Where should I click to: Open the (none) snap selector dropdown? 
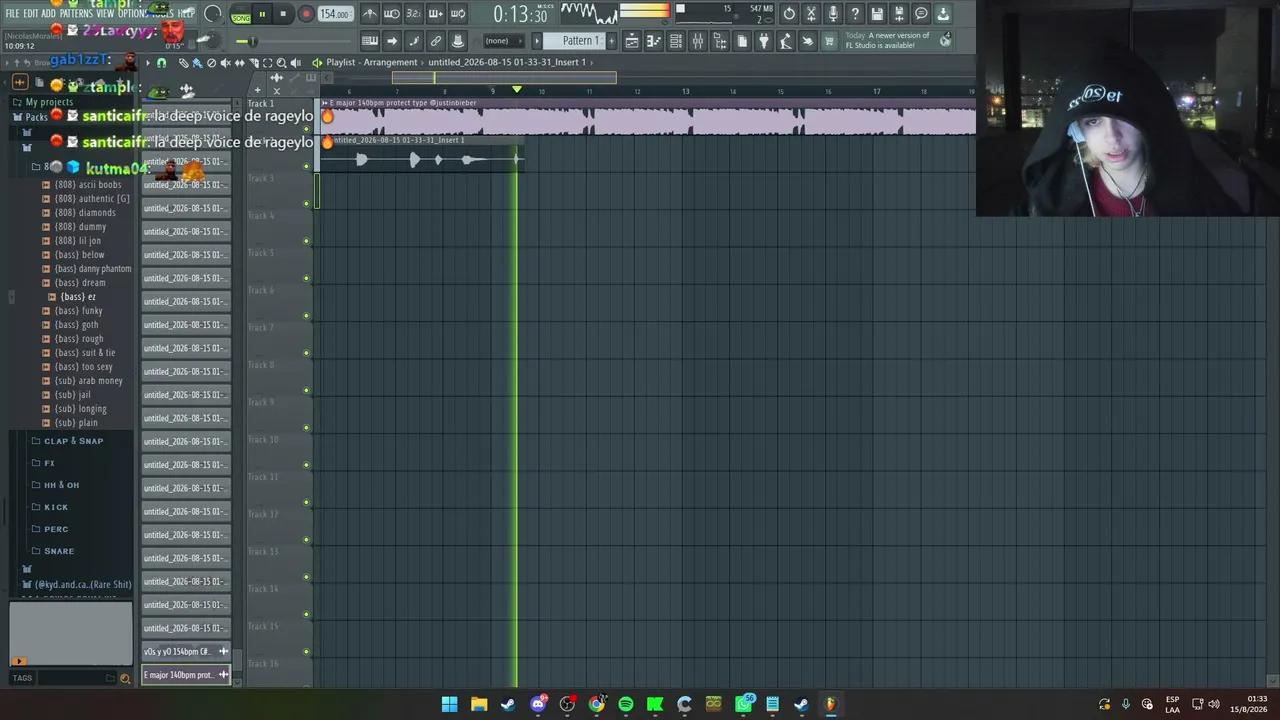(504, 41)
